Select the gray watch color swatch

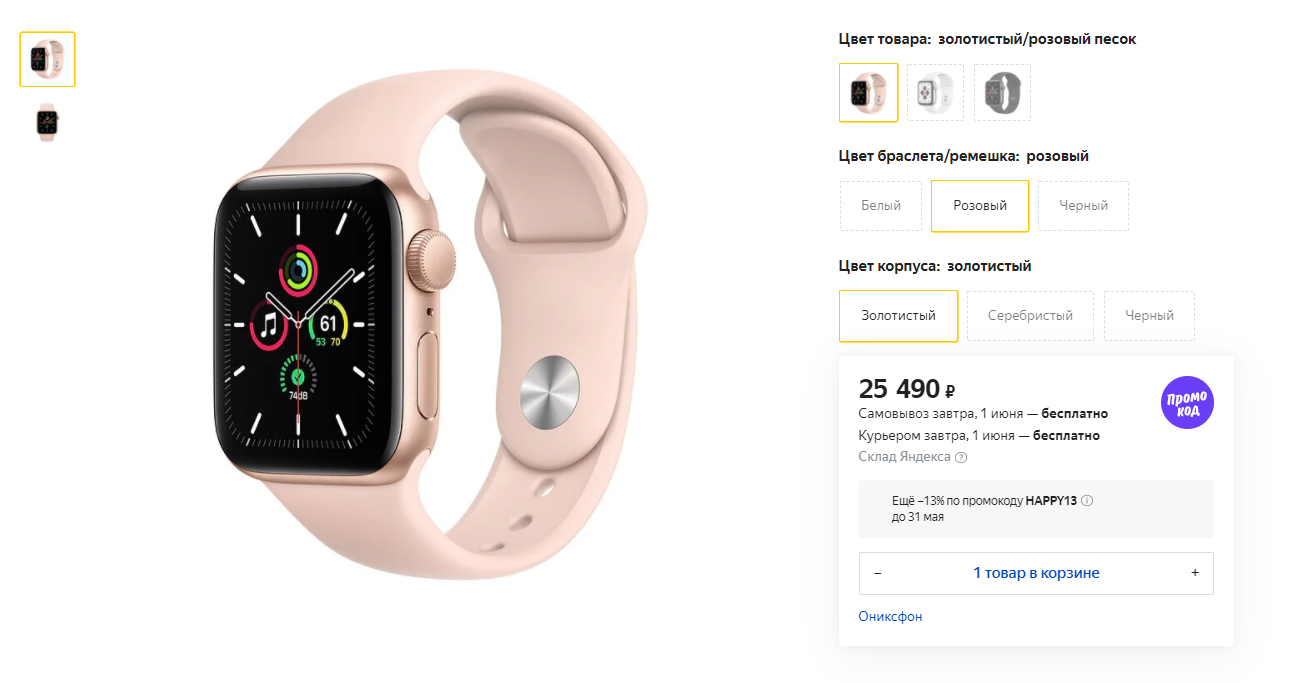[x=1003, y=93]
